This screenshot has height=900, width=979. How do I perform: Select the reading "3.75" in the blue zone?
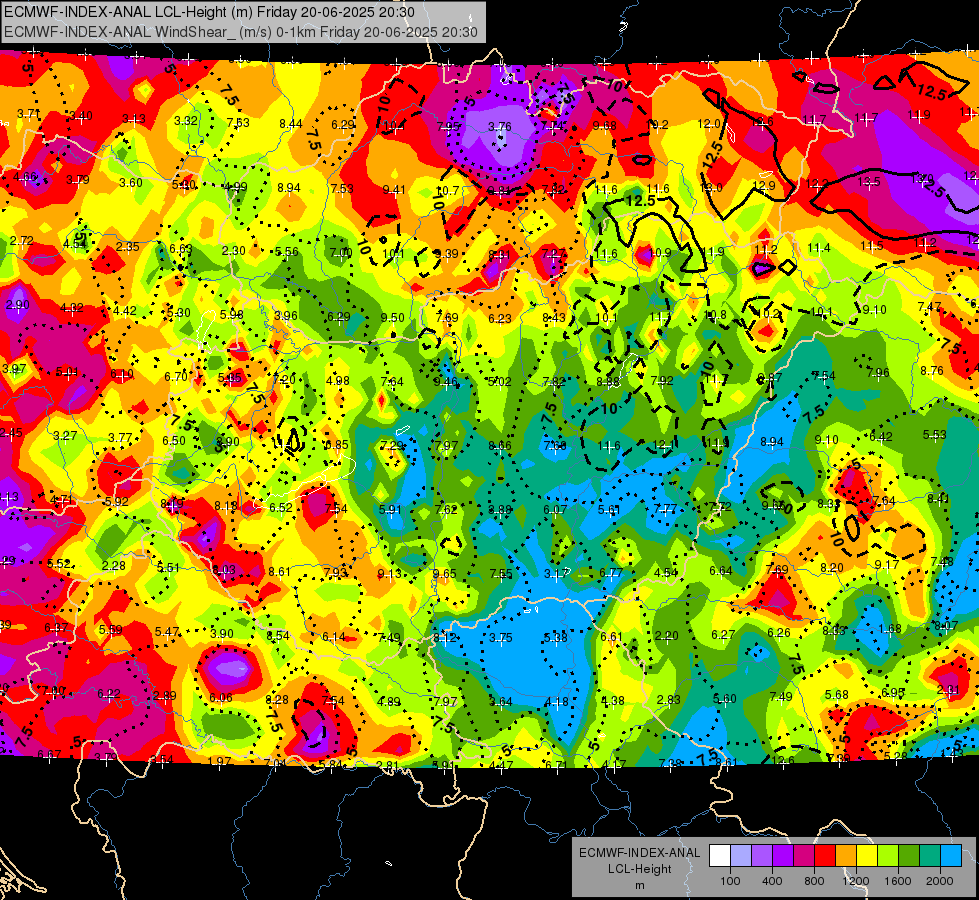[501, 638]
